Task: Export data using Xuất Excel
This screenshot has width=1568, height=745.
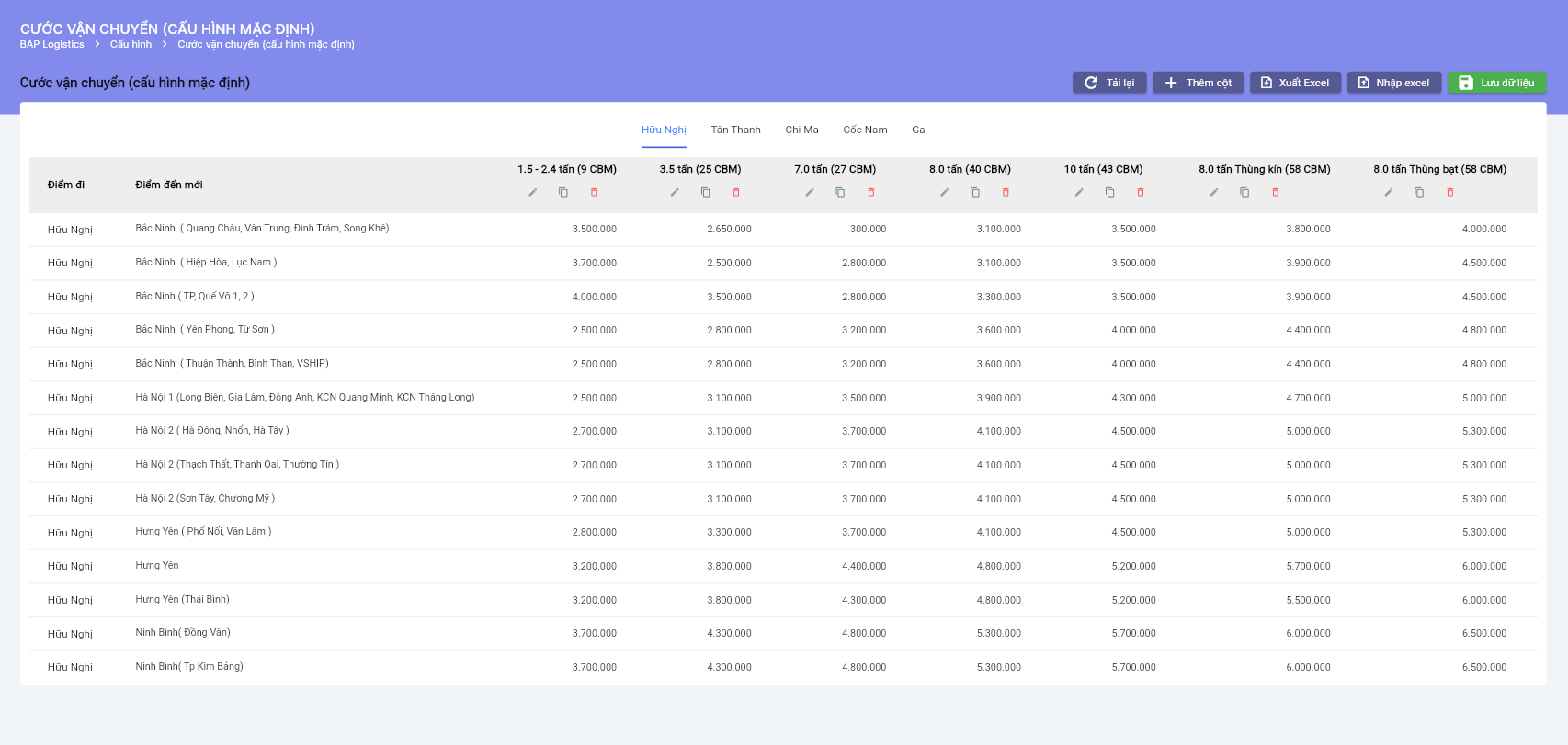Action: (1295, 83)
